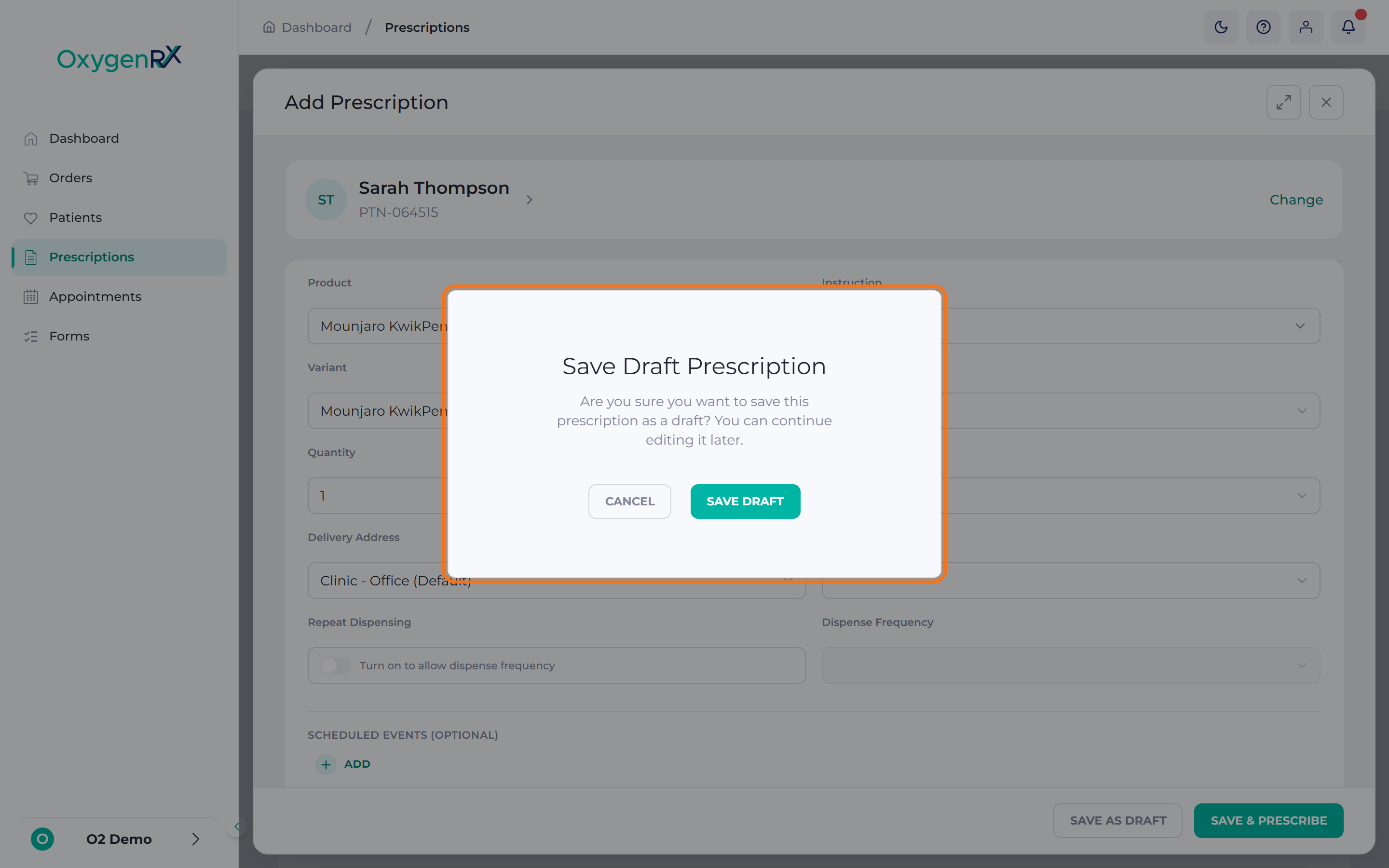Open Appointments in the sidebar

tap(119, 297)
